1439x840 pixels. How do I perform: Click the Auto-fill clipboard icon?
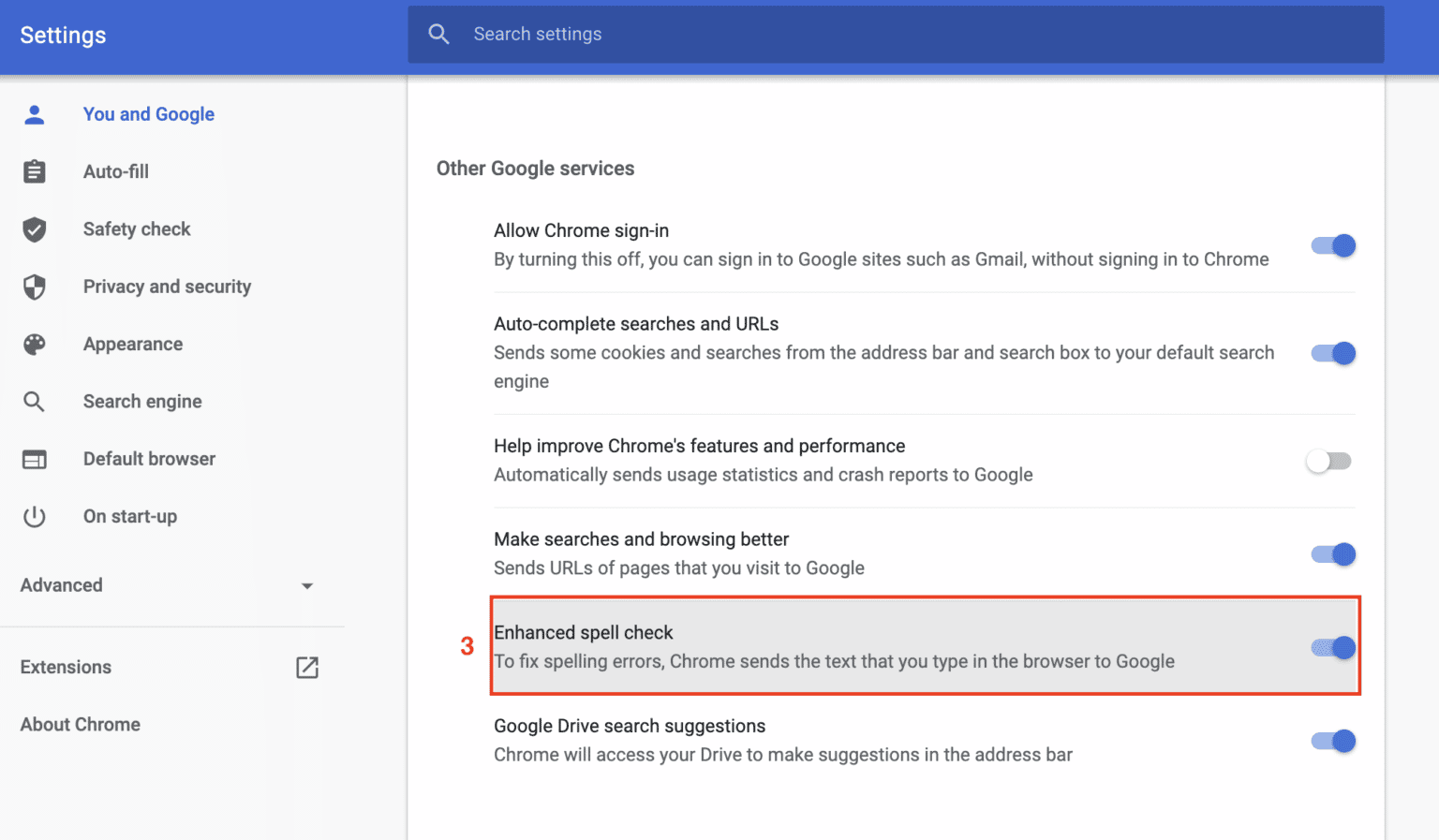(34, 171)
